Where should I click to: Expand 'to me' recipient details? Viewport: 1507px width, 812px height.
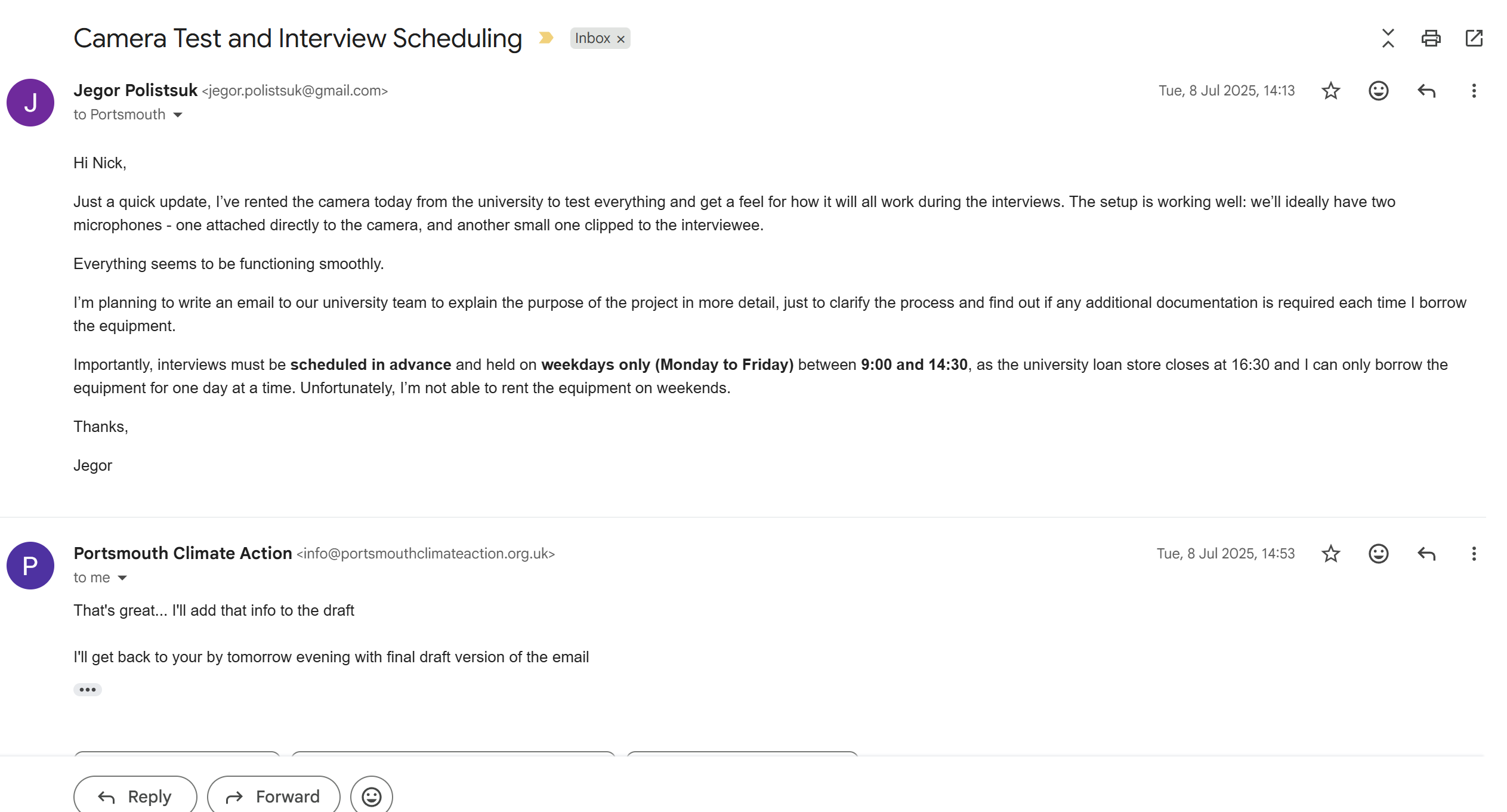[x=122, y=578]
